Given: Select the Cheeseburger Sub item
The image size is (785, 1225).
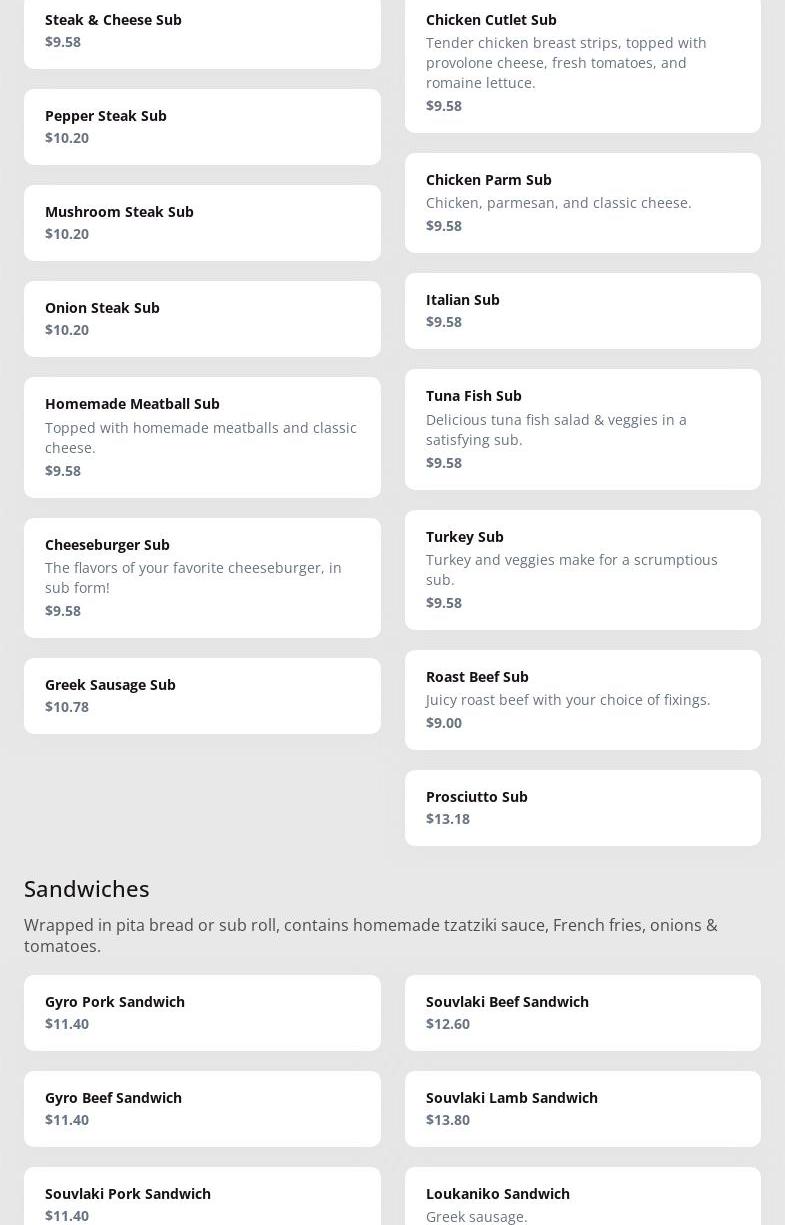Looking at the screenshot, I should click(202, 578).
